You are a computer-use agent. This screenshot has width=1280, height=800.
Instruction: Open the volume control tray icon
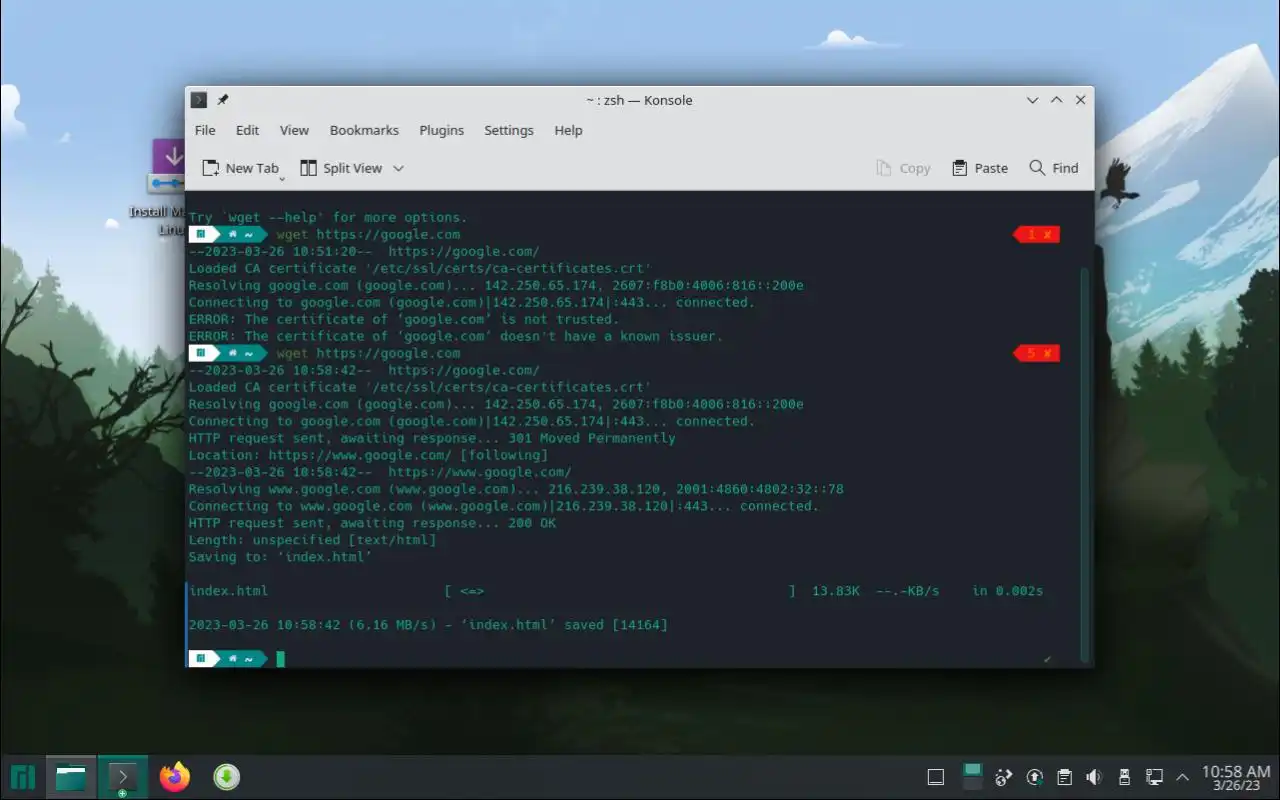click(x=1094, y=777)
